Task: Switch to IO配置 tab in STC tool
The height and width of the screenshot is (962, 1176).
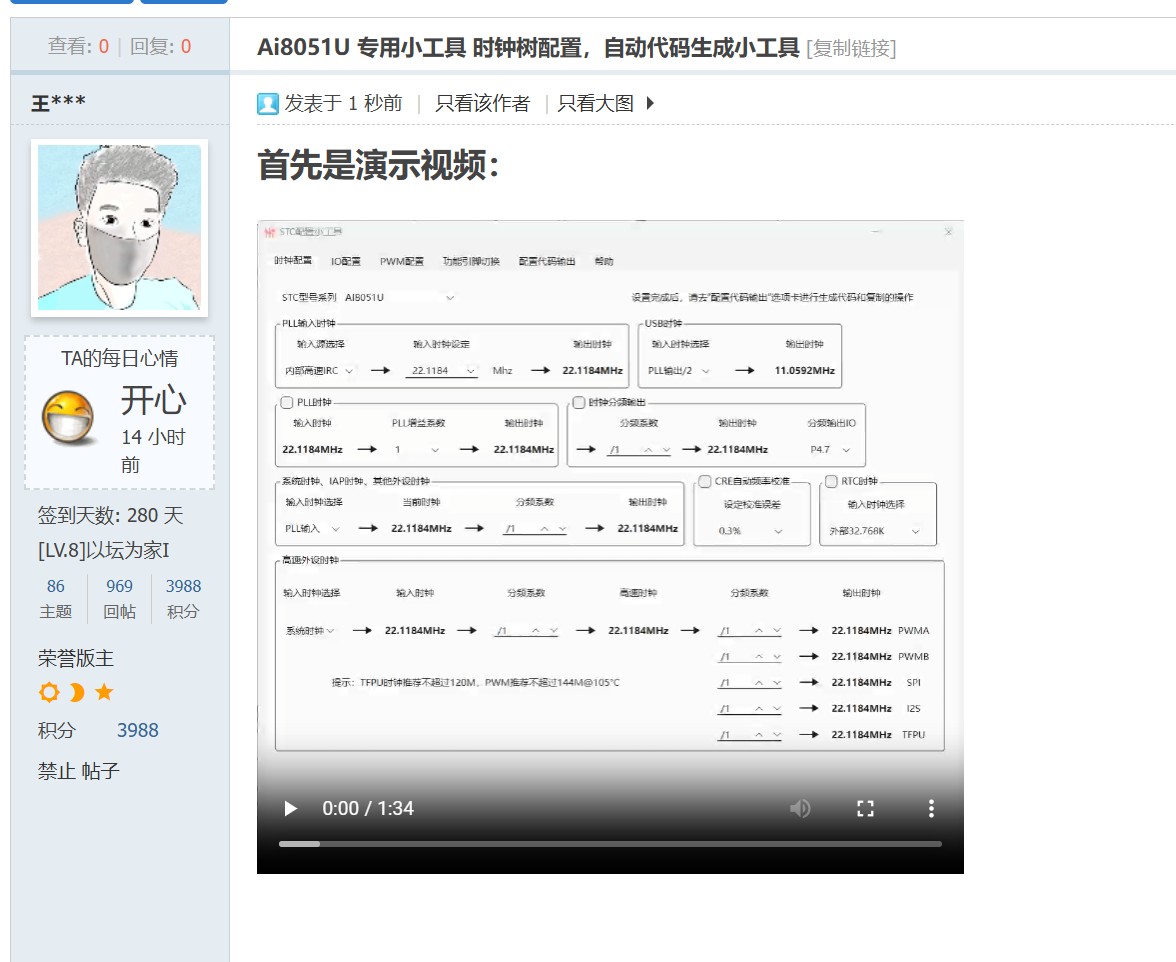Action: (346, 261)
